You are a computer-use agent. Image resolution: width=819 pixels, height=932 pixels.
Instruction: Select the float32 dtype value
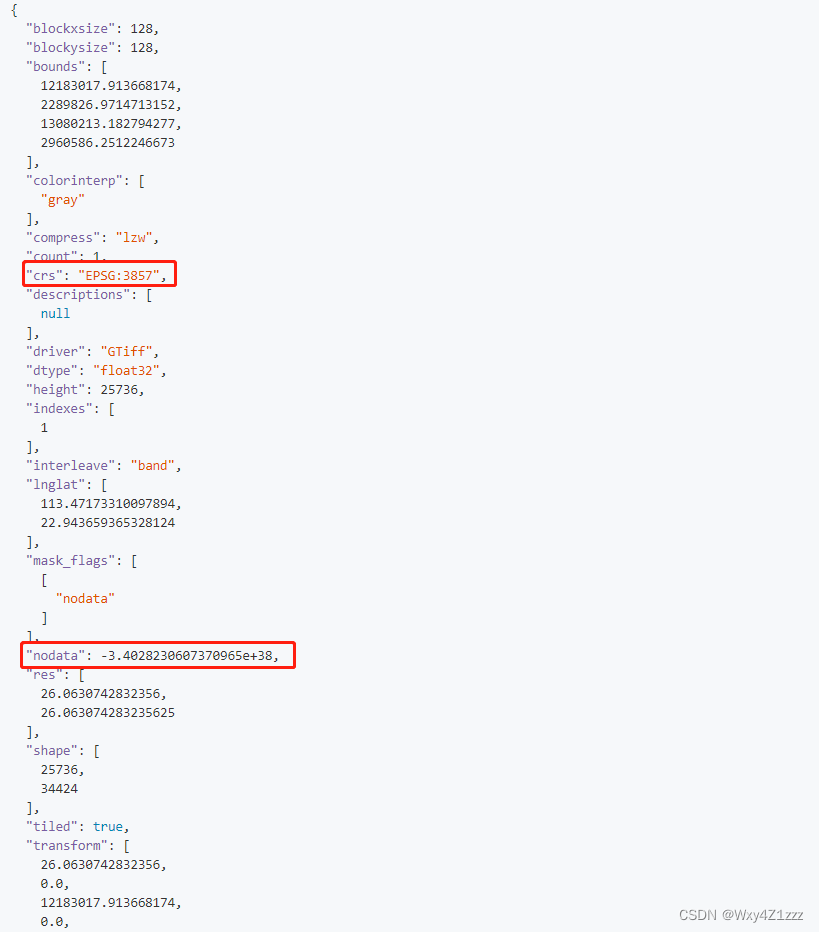point(128,370)
